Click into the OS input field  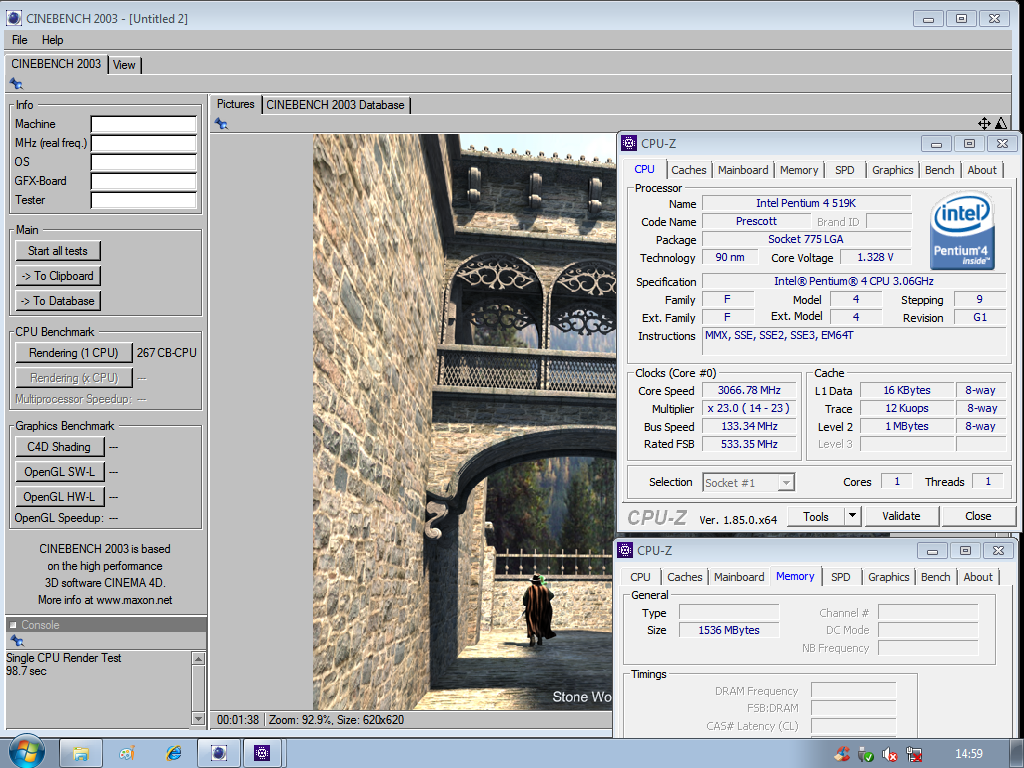(144, 162)
